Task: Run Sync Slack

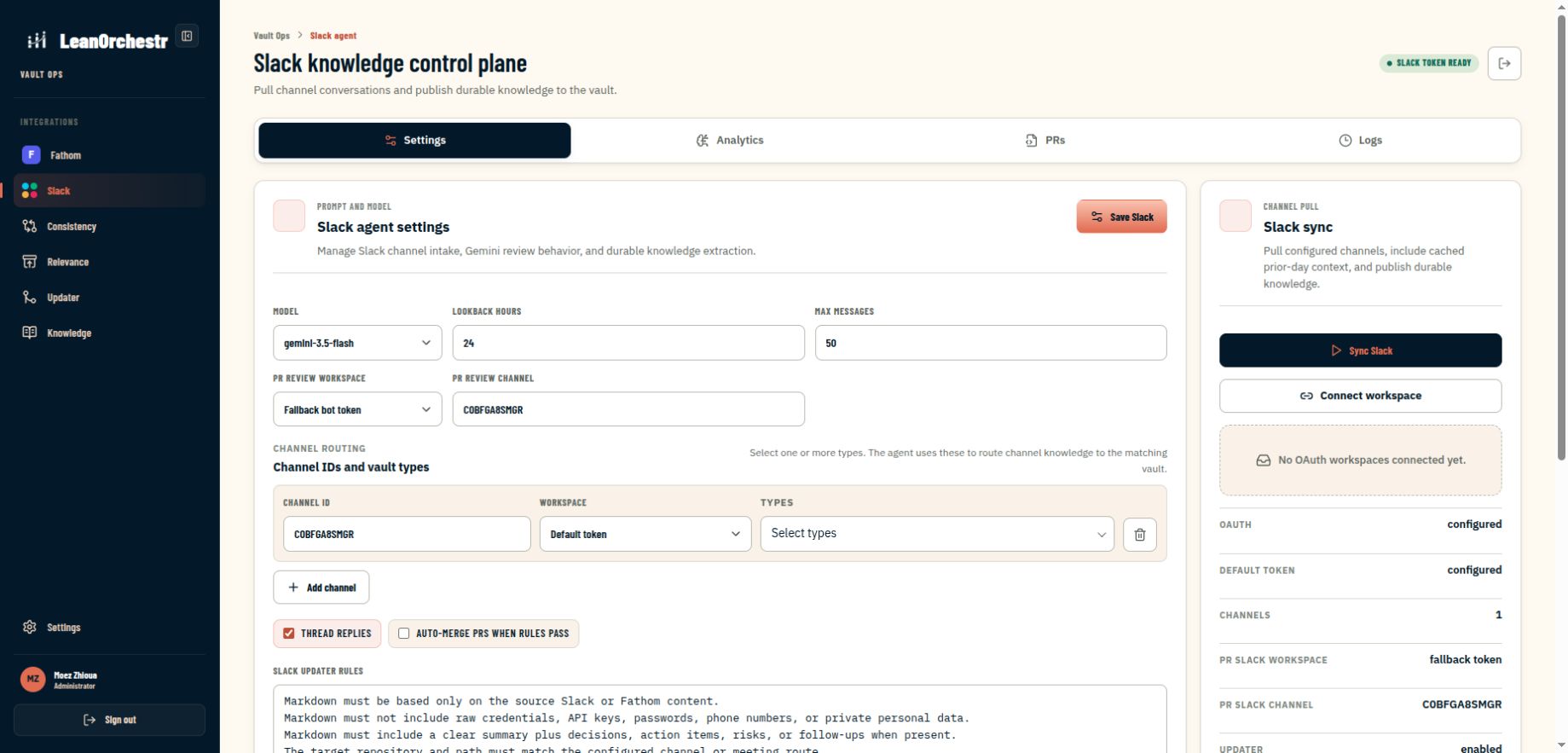Action: (x=1360, y=350)
